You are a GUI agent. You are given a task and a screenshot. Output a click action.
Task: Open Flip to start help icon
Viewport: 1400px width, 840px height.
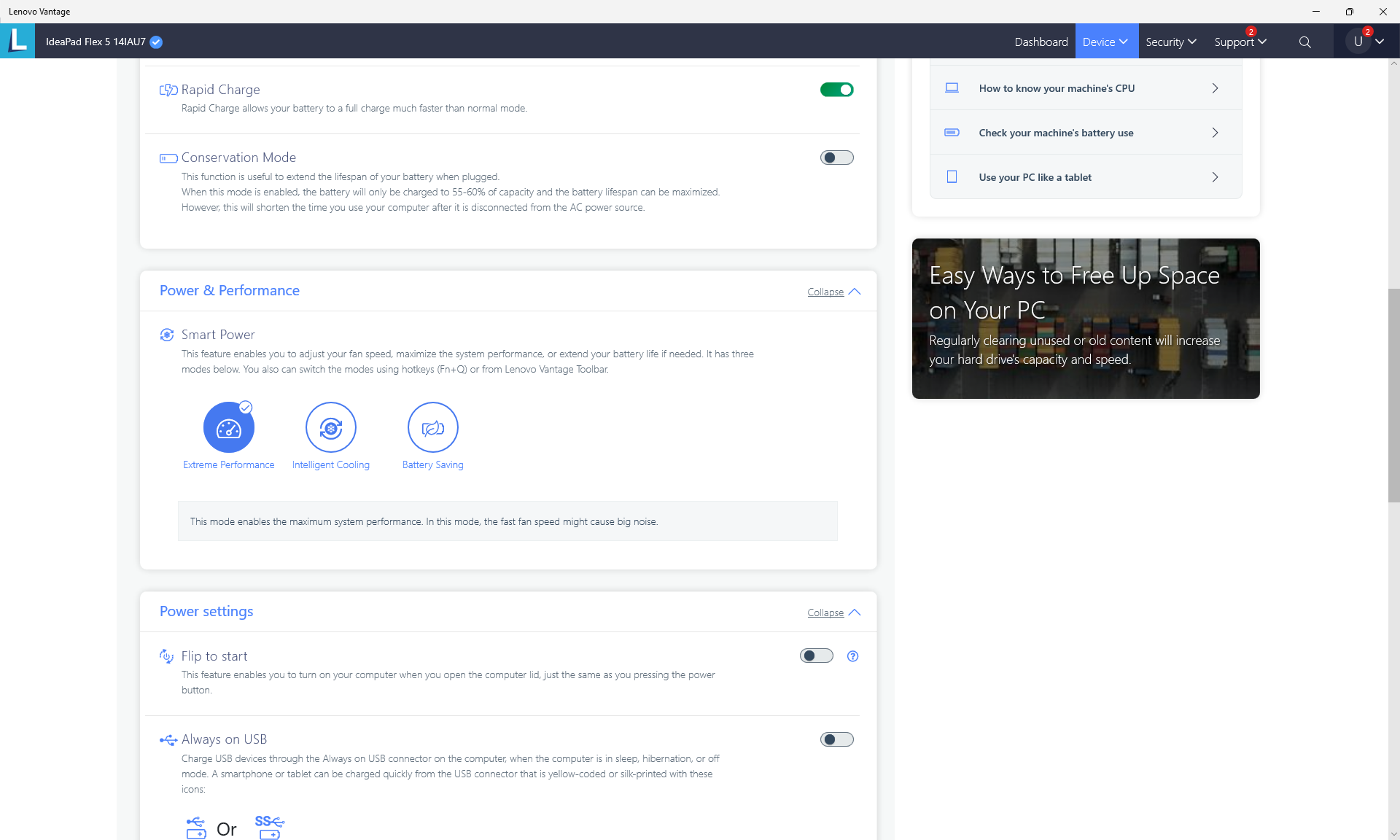pyautogui.click(x=852, y=656)
